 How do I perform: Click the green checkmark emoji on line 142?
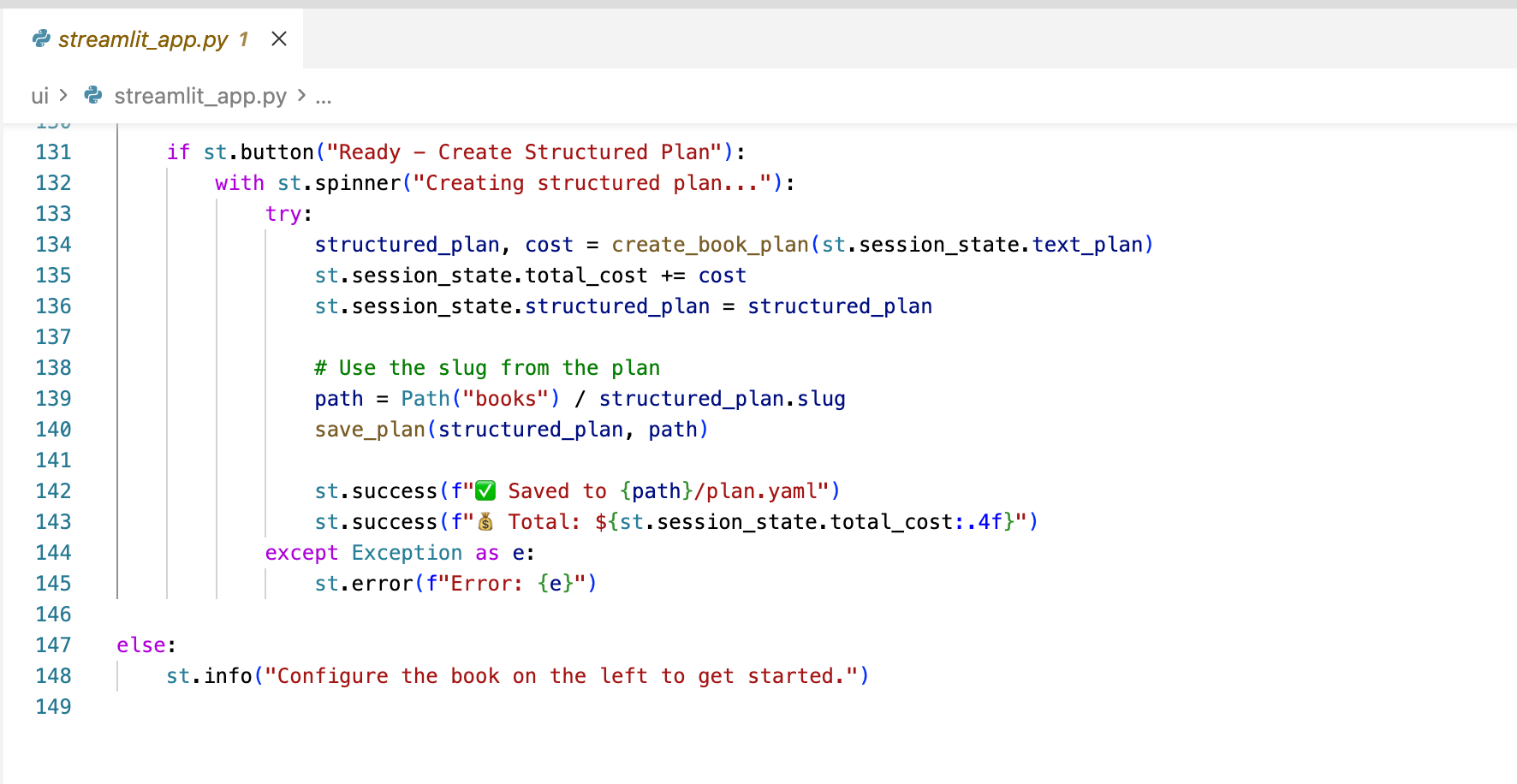click(485, 490)
